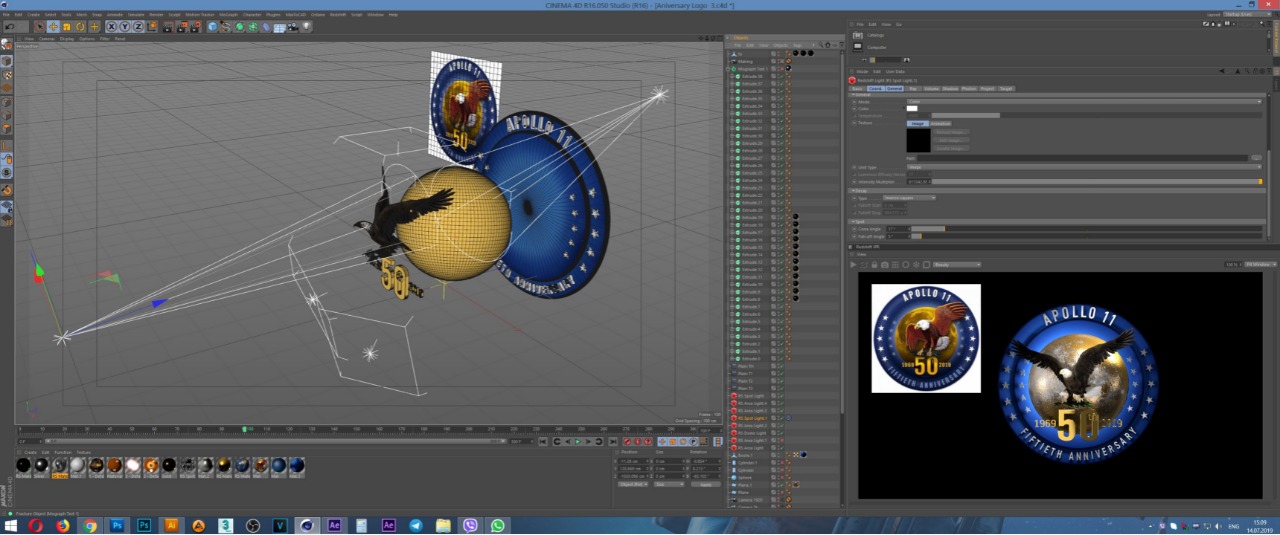Image resolution: width=1280 pixels, height=535 pixels.
Task: Click the Rotate tool icon
Action: (81, 27)
